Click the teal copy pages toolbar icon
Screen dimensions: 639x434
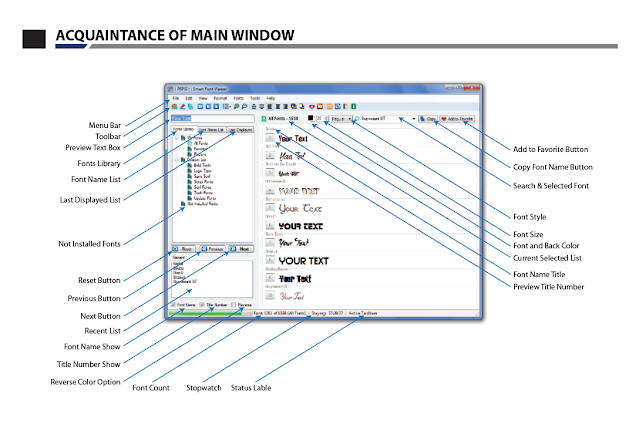pos(190,106)
